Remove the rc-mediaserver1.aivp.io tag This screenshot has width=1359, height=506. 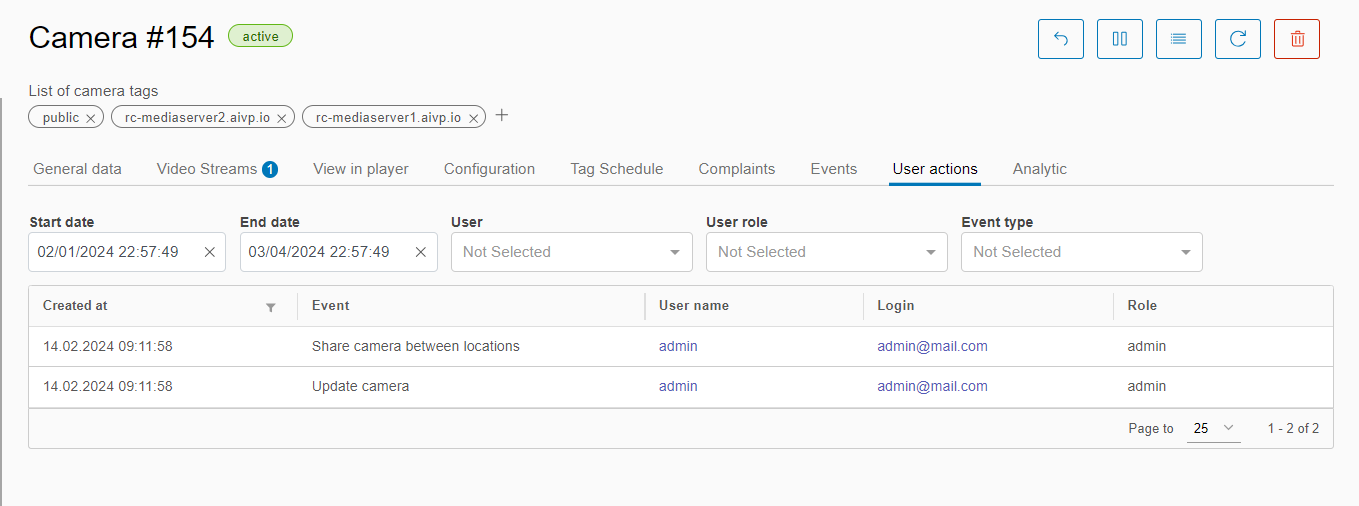click(x=473, y=118)
